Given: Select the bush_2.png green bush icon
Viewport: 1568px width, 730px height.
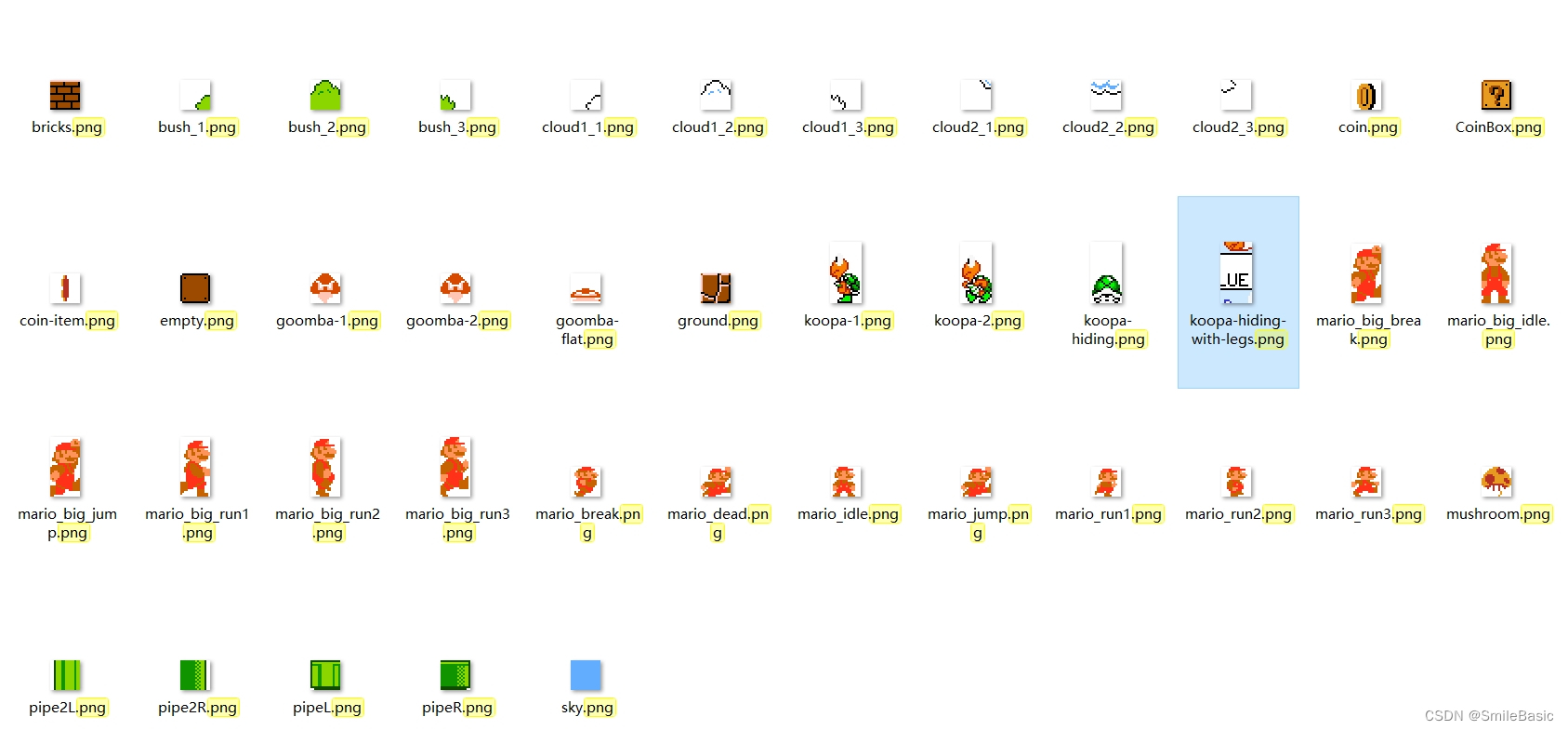Looking at the screenshot, I should [325, 95].
